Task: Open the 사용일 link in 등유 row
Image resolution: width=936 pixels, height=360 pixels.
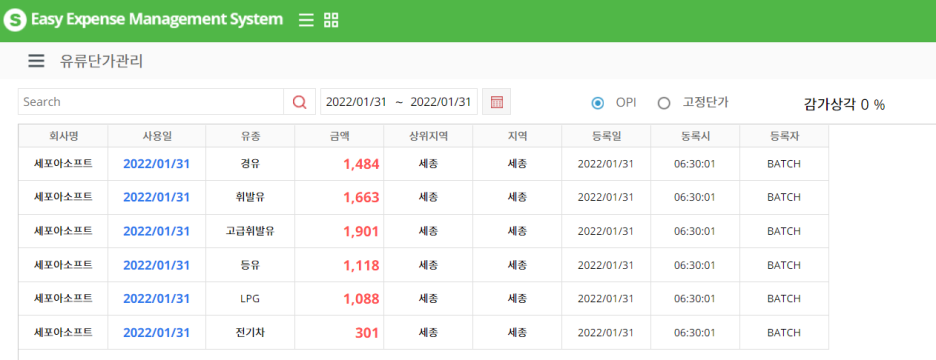Action: tap(156, 265)
